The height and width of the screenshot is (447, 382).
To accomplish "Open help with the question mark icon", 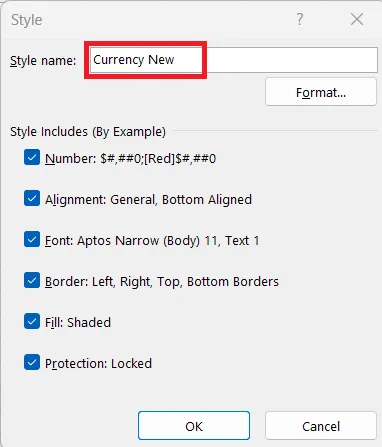I will 300,19.
